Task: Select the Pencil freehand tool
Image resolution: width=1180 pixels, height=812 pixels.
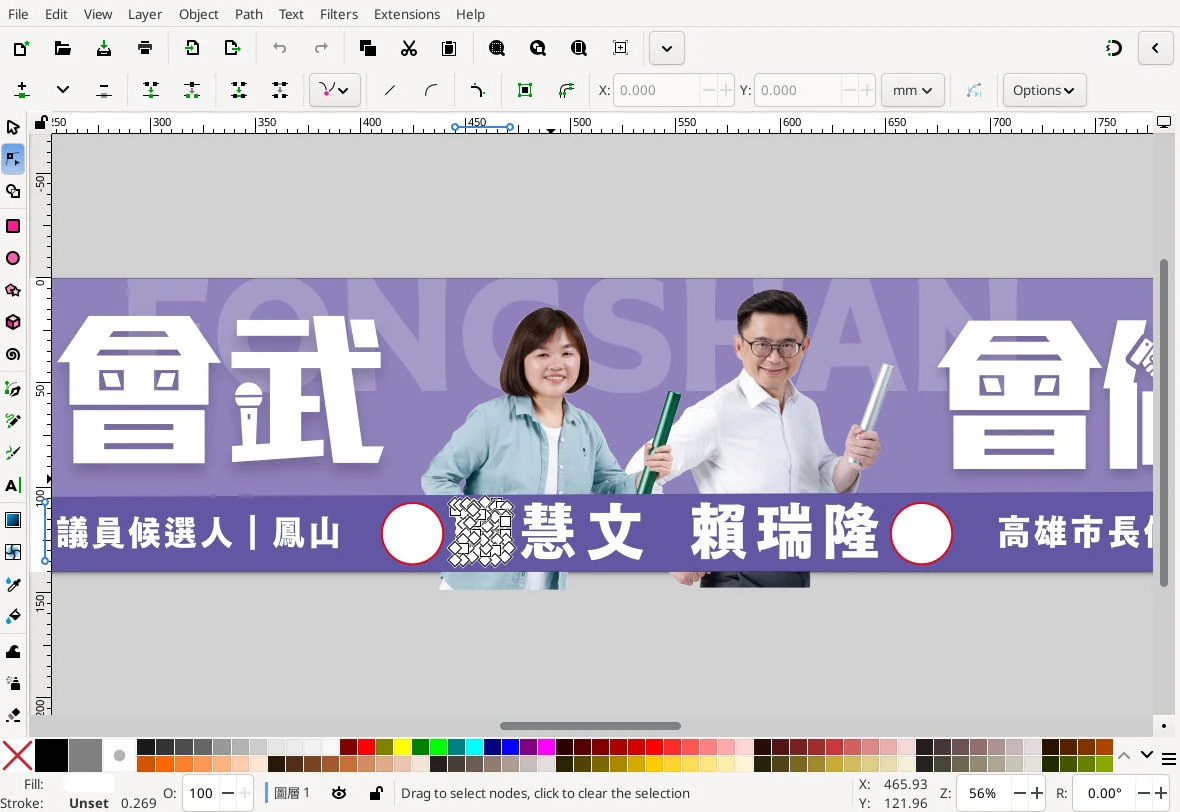Action: point(13,421)
